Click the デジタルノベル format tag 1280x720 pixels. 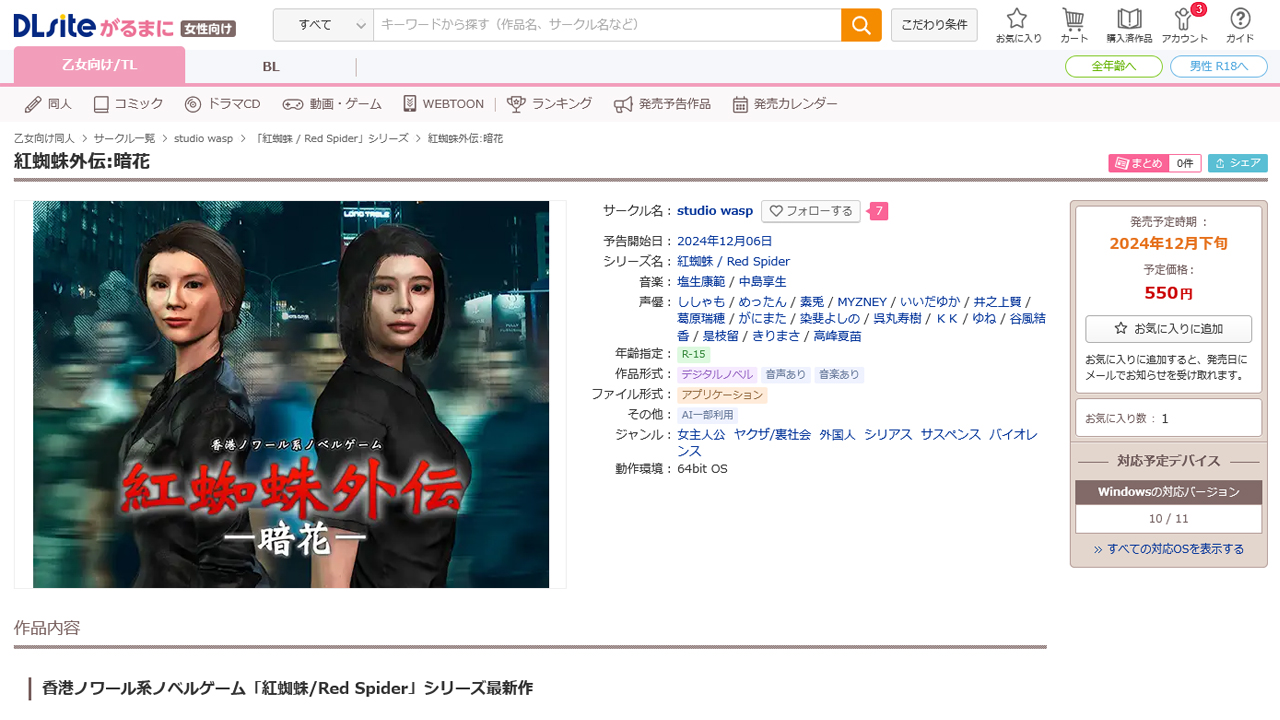pos(717,375)
